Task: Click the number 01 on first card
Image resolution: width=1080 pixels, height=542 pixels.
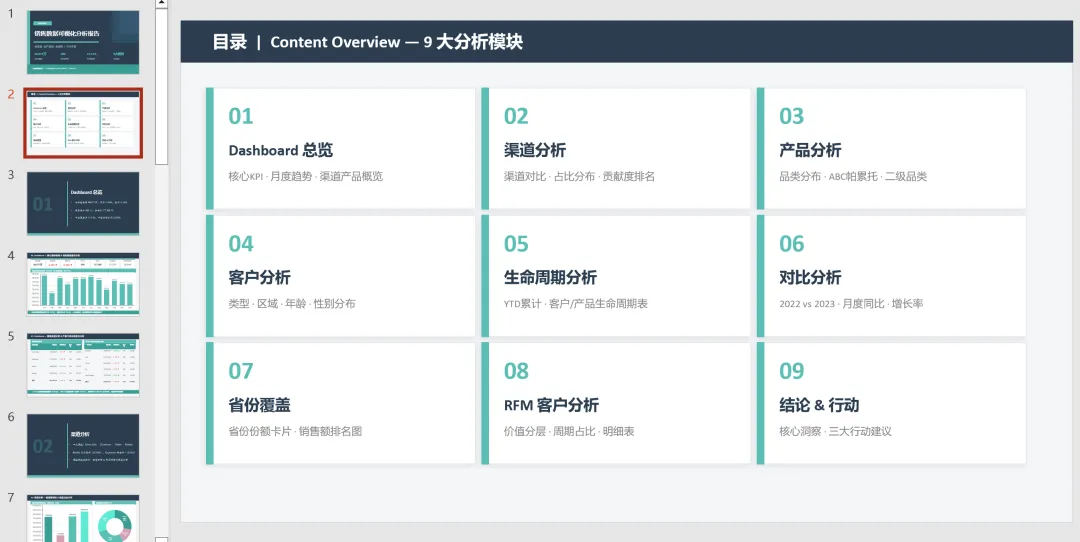Action: tap(241, 116)
